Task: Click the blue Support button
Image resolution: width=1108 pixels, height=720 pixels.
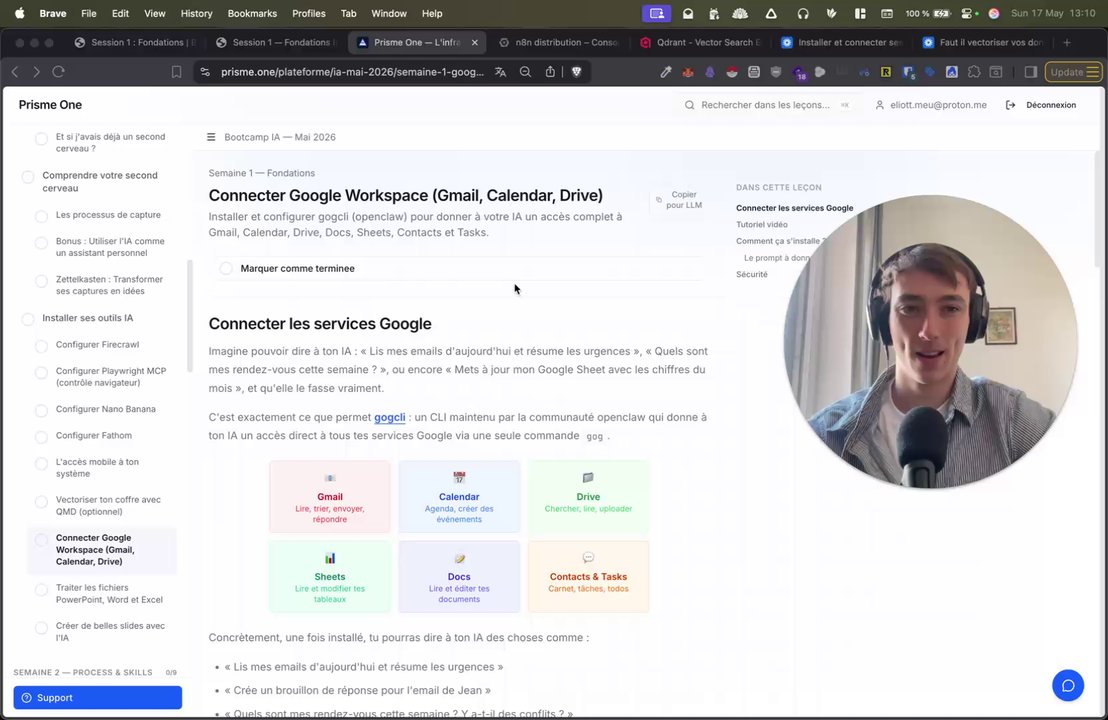Action: click(98, 697)
